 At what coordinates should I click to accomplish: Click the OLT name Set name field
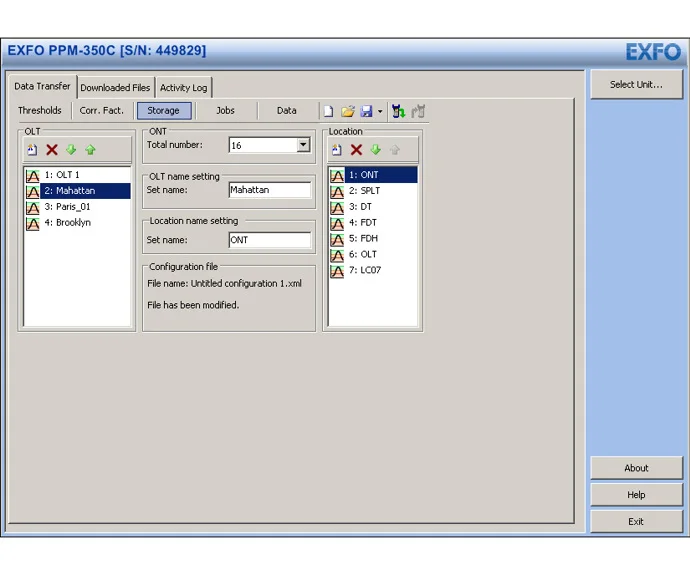pos(270,190)
